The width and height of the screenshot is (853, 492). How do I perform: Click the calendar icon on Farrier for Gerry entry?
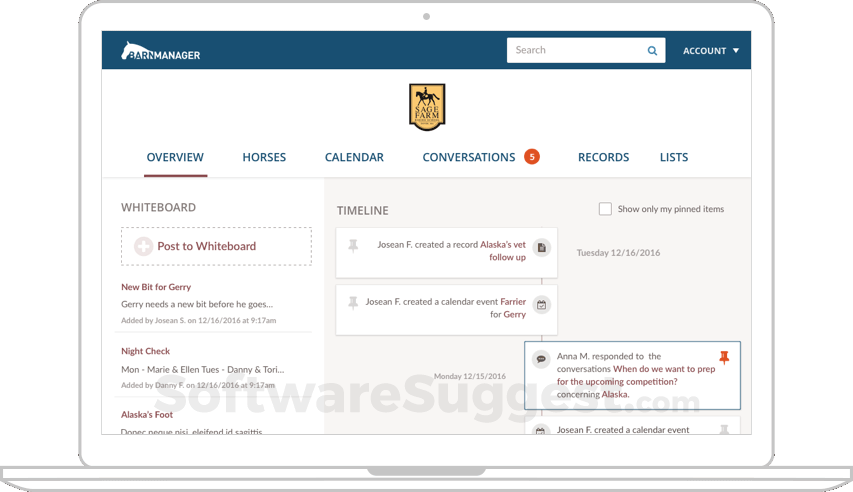[541, 305]
